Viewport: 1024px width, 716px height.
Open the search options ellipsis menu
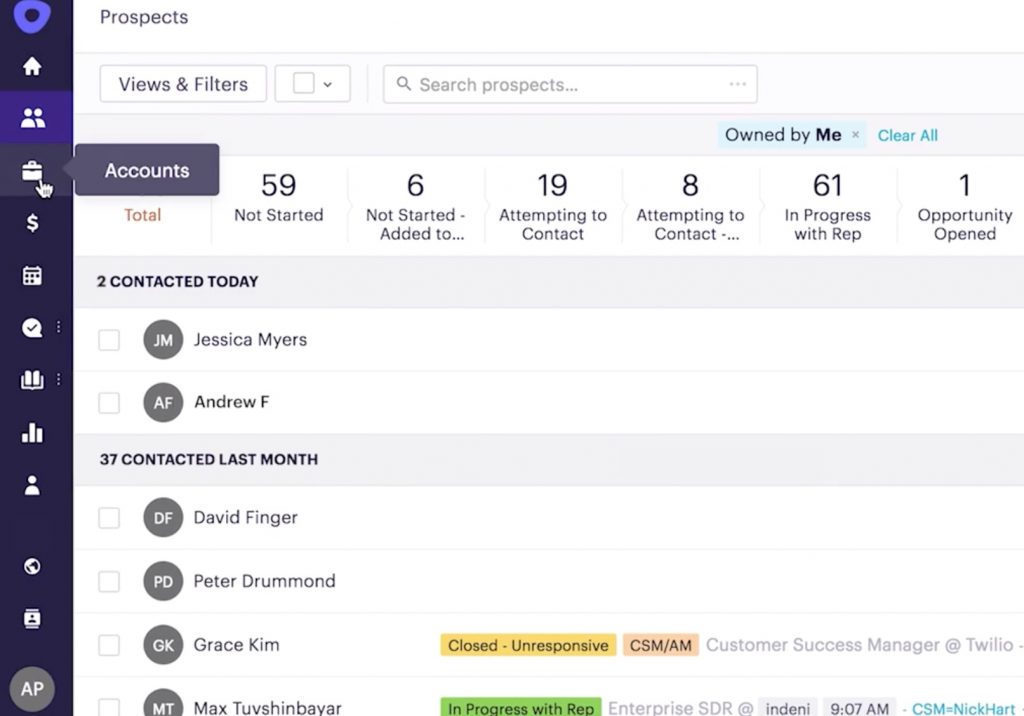(x=737, y=84)
